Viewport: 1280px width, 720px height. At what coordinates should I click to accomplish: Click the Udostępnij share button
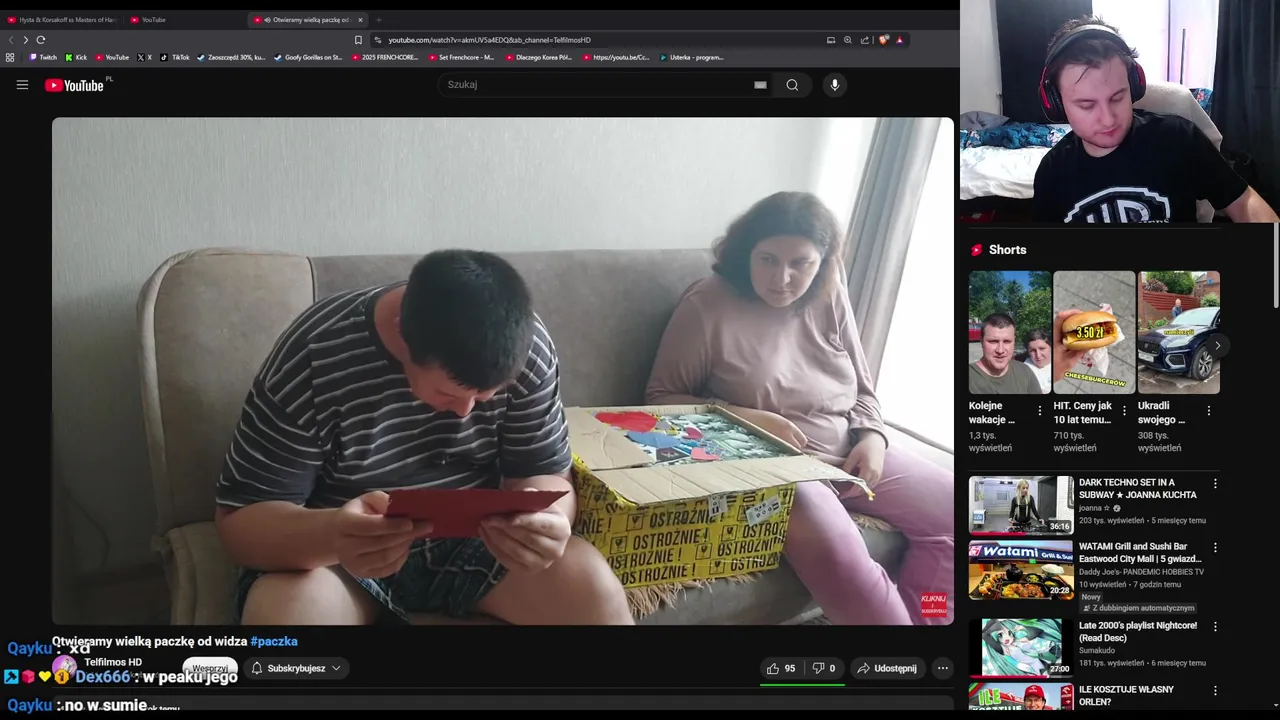887,668
